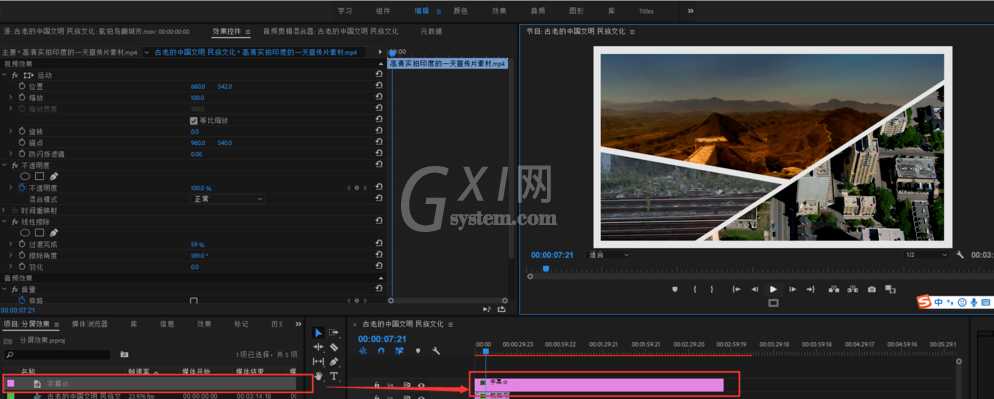
Task: Switch to 音频 workspace
Action: [538, 11]
